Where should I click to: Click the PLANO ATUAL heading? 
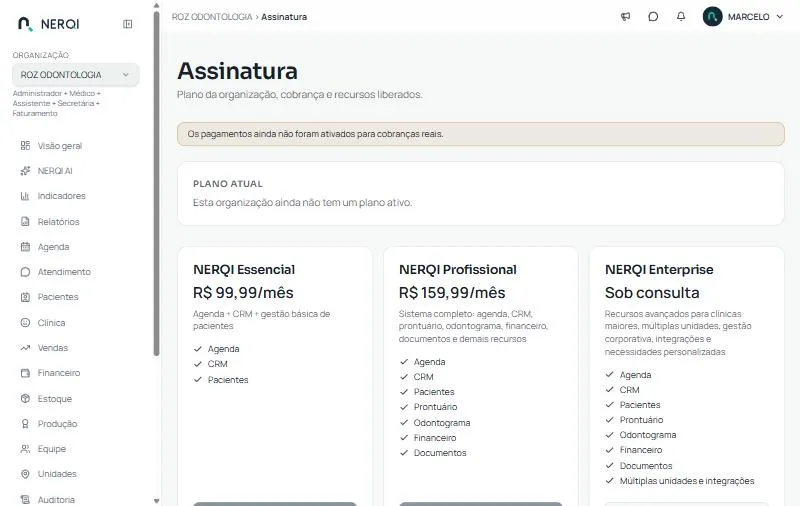tap(228, 184)
